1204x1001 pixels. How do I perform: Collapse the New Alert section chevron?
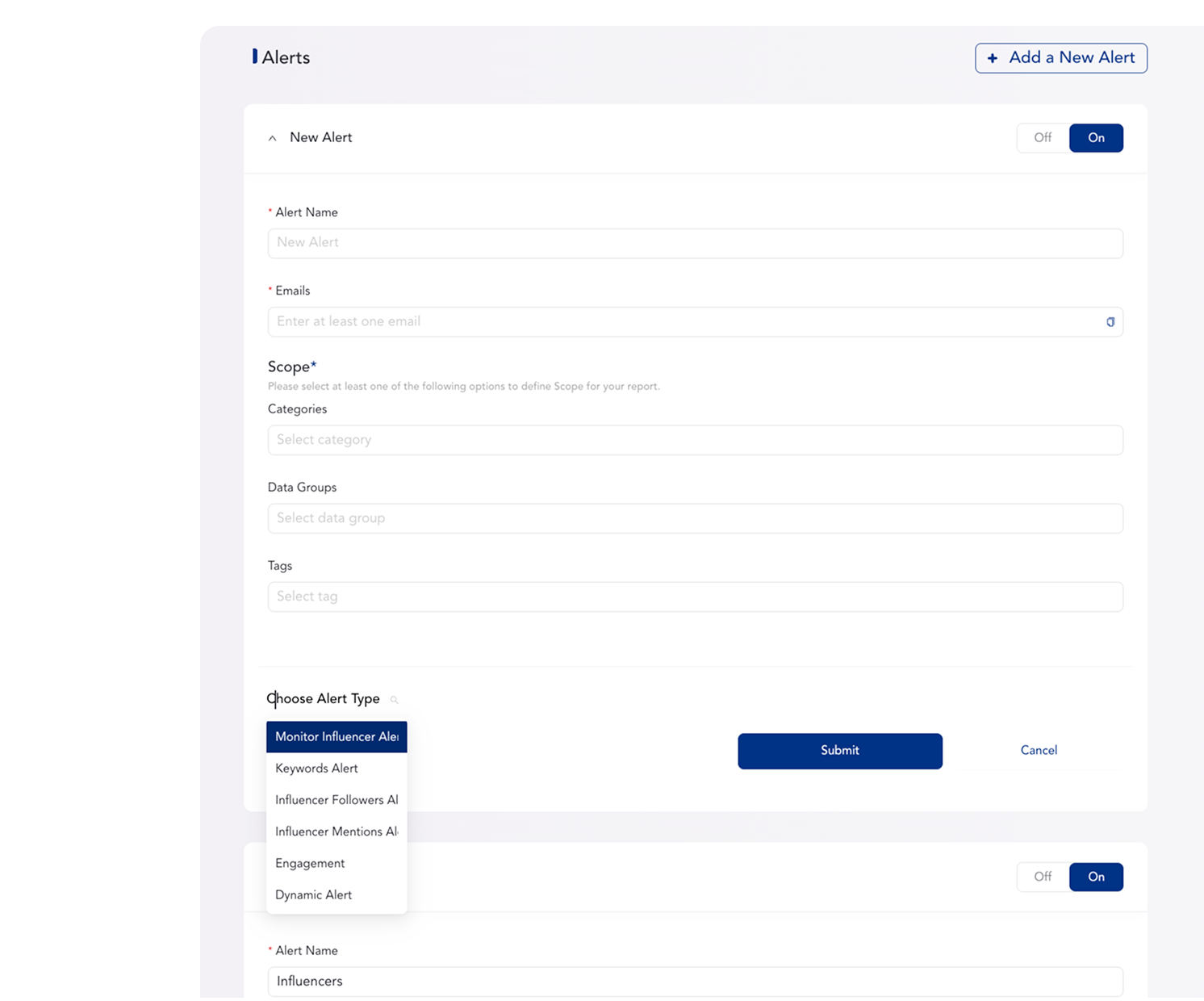[x=273, y=138]
